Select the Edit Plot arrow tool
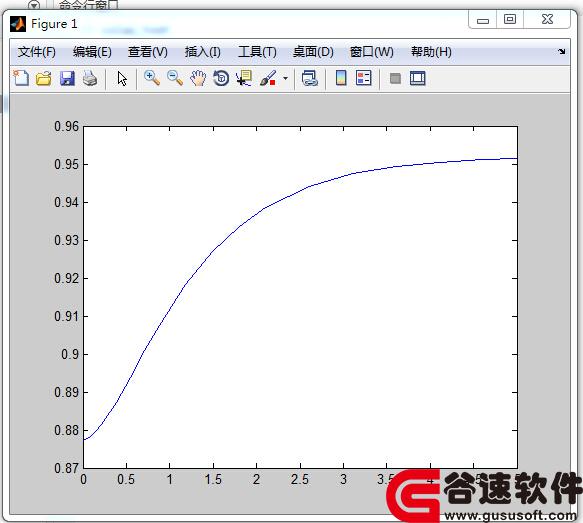The image size is (583, 523). pos(122,79)
